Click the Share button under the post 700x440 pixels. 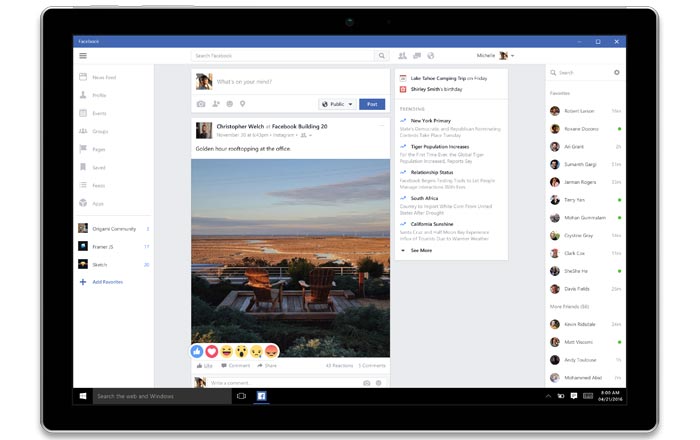[267, 365]
